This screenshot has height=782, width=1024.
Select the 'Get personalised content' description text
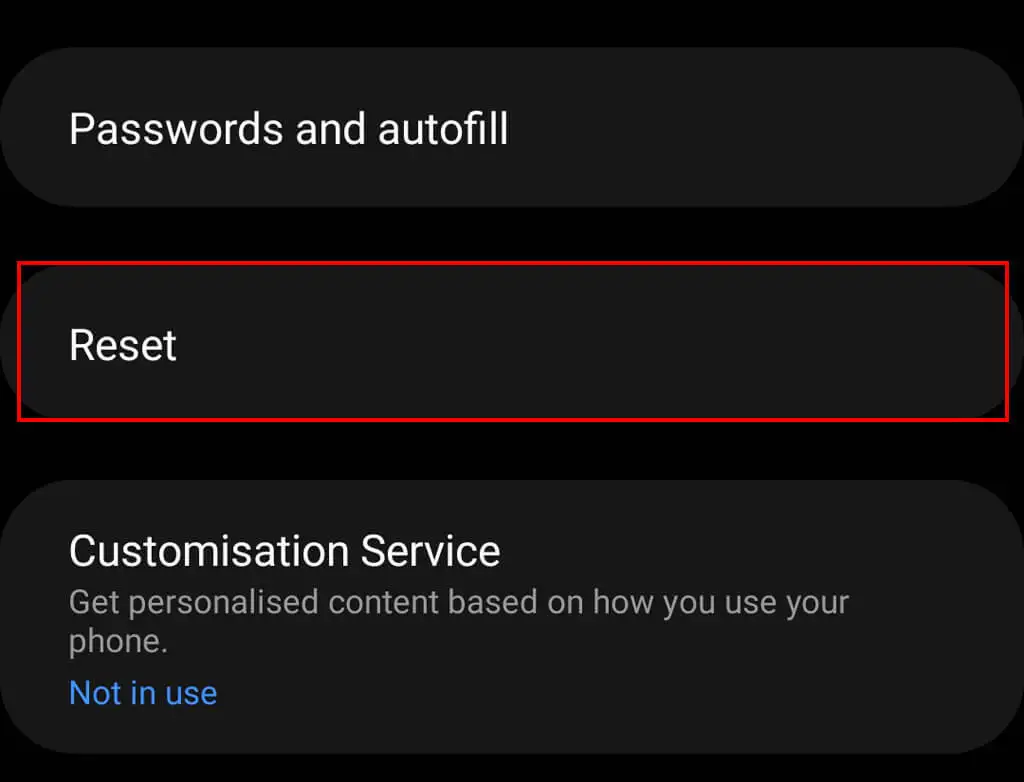pos(458,604)
